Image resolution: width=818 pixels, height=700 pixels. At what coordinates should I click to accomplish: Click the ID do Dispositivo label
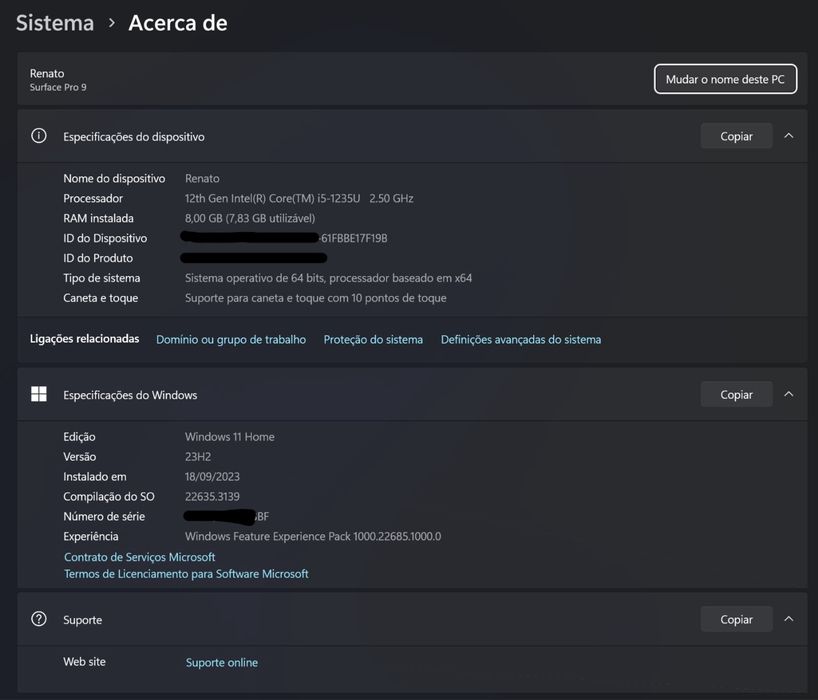tap(105, 238)
